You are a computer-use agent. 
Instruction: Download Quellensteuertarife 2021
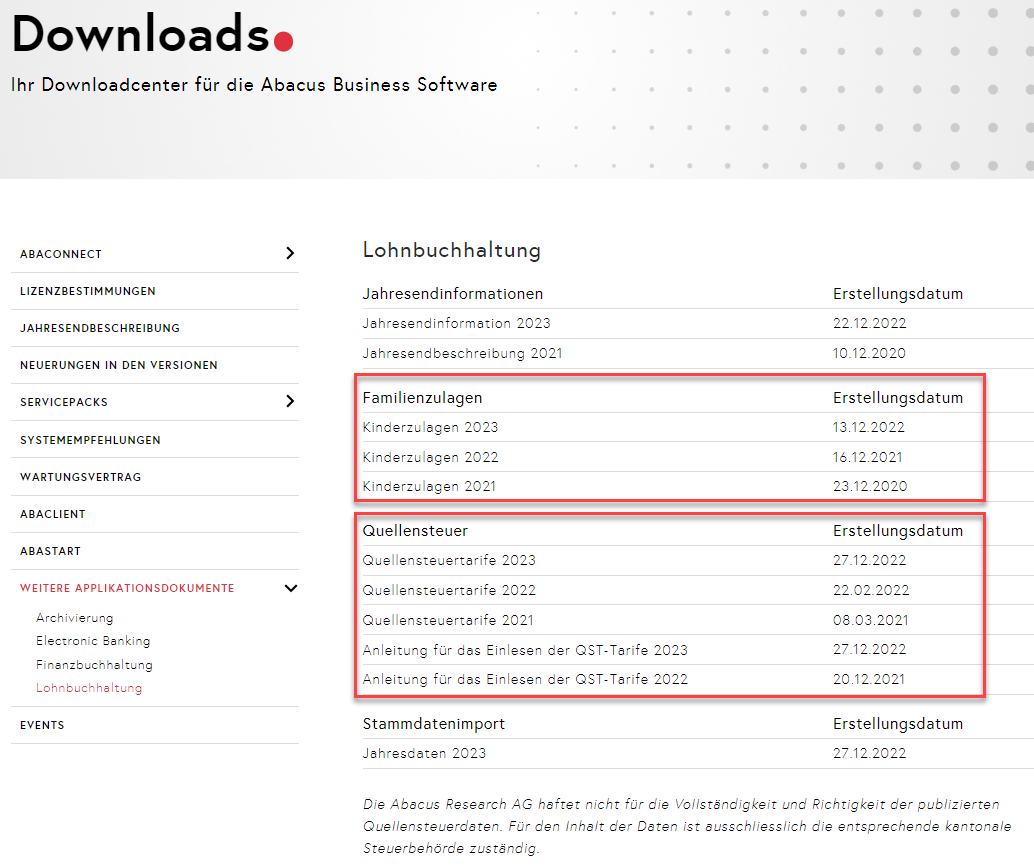coord(448,621)
